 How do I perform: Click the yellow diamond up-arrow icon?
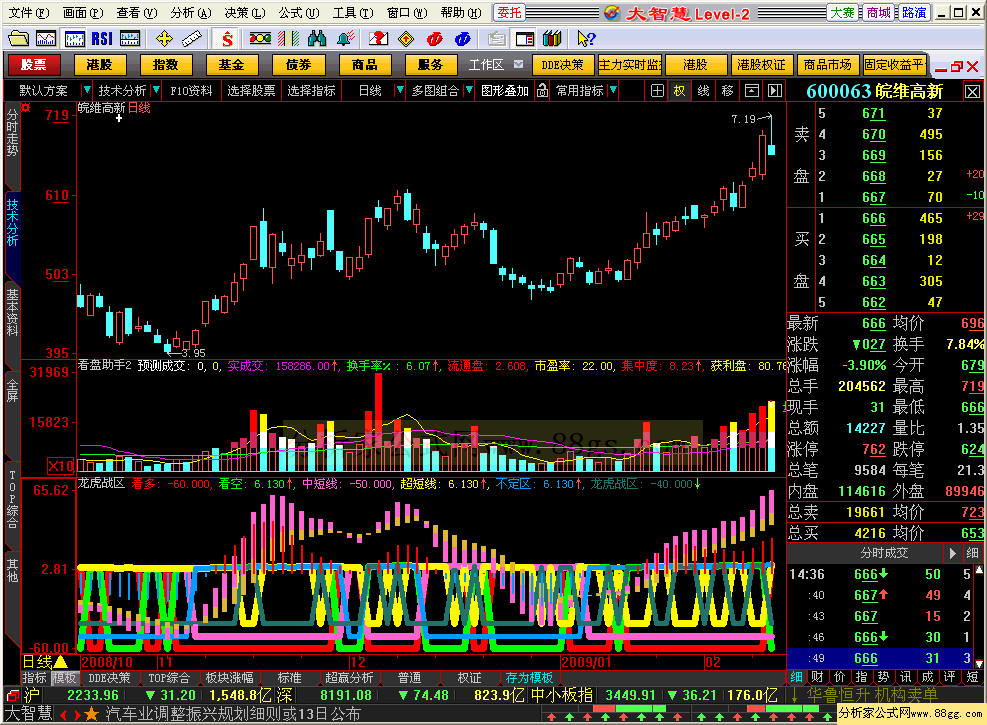pos(407,39)
